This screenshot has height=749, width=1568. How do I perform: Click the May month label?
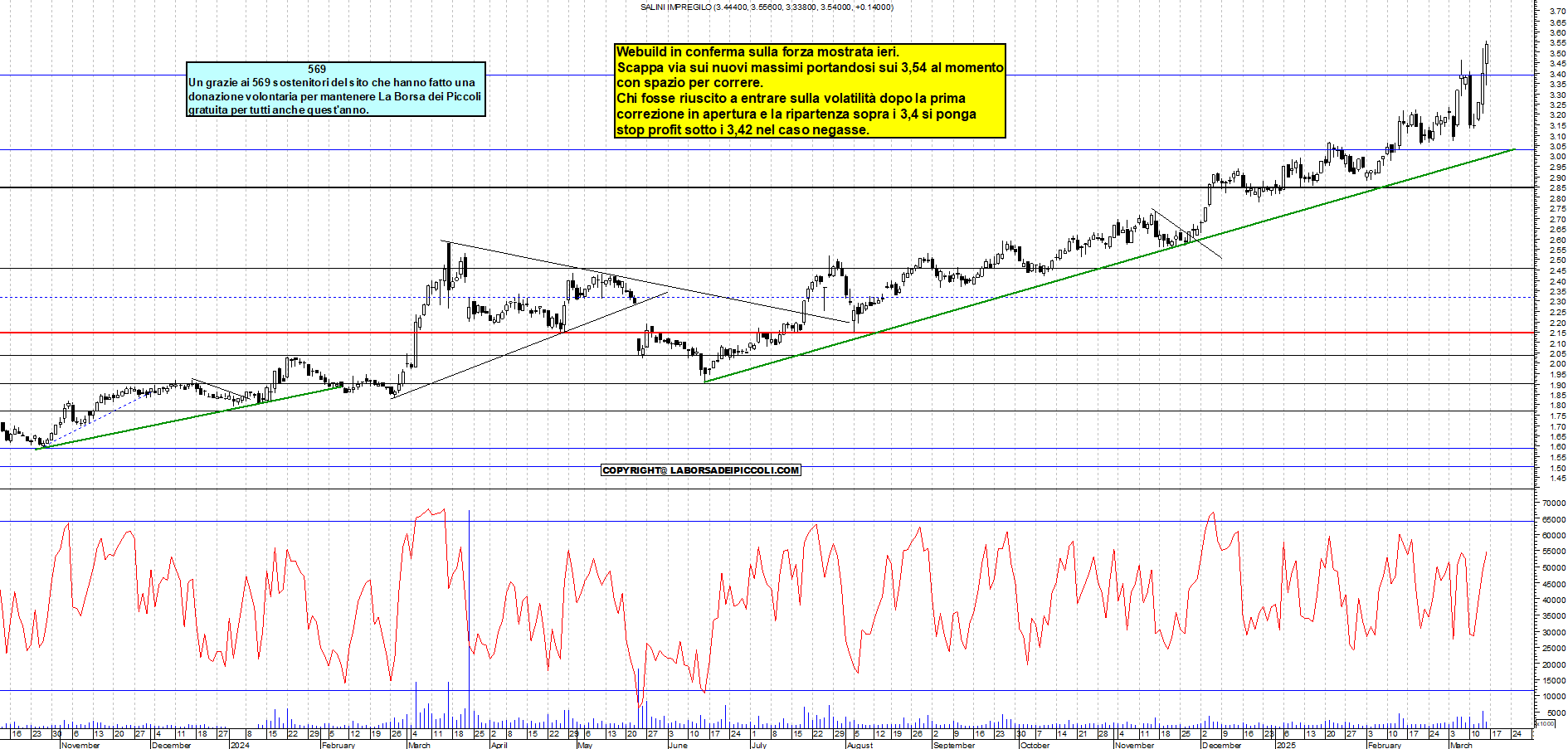pos(585,745)
